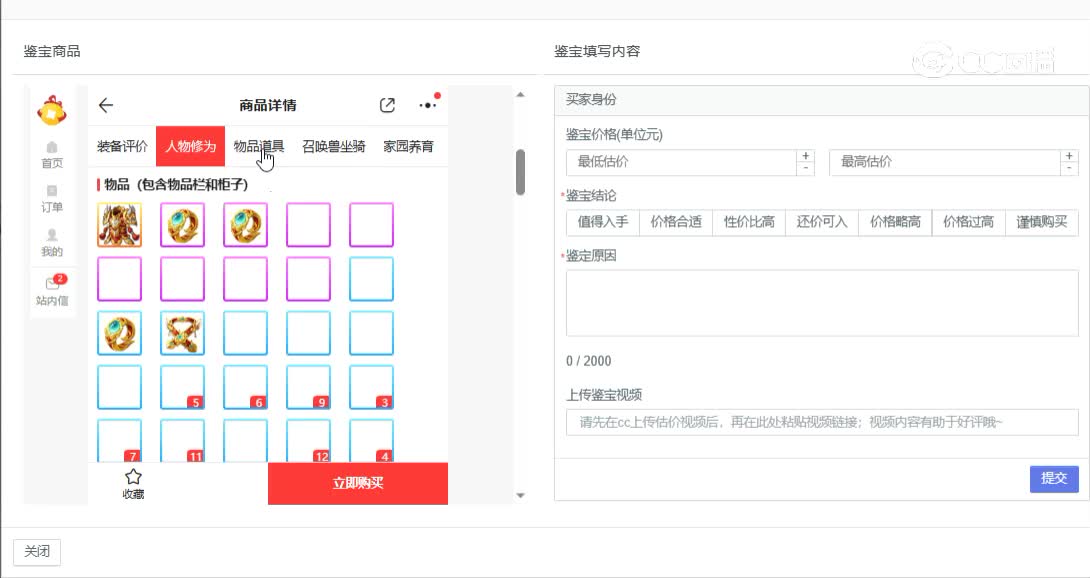Screen dimensions: 1090x578
Task: Choose 还价可入 conclusion option
Action: [822, 222]
